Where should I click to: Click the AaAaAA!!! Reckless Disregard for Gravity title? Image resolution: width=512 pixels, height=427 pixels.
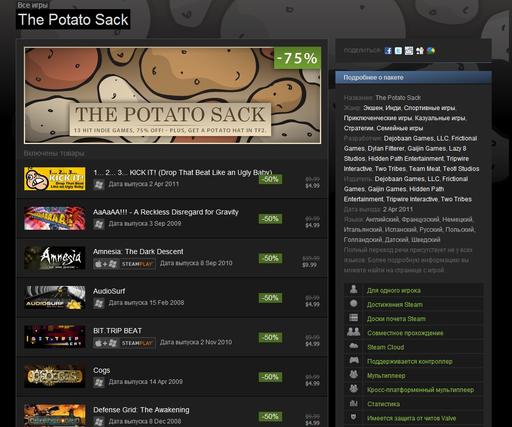tap(166, 212)
